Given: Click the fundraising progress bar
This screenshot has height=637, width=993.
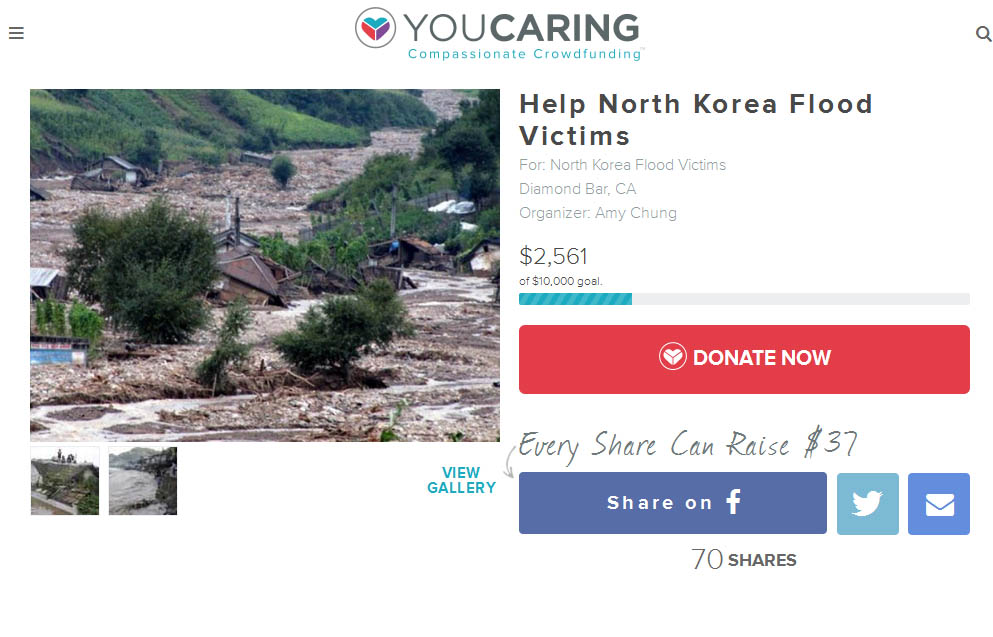Looking at the screenshot, I should coord(744,299).
